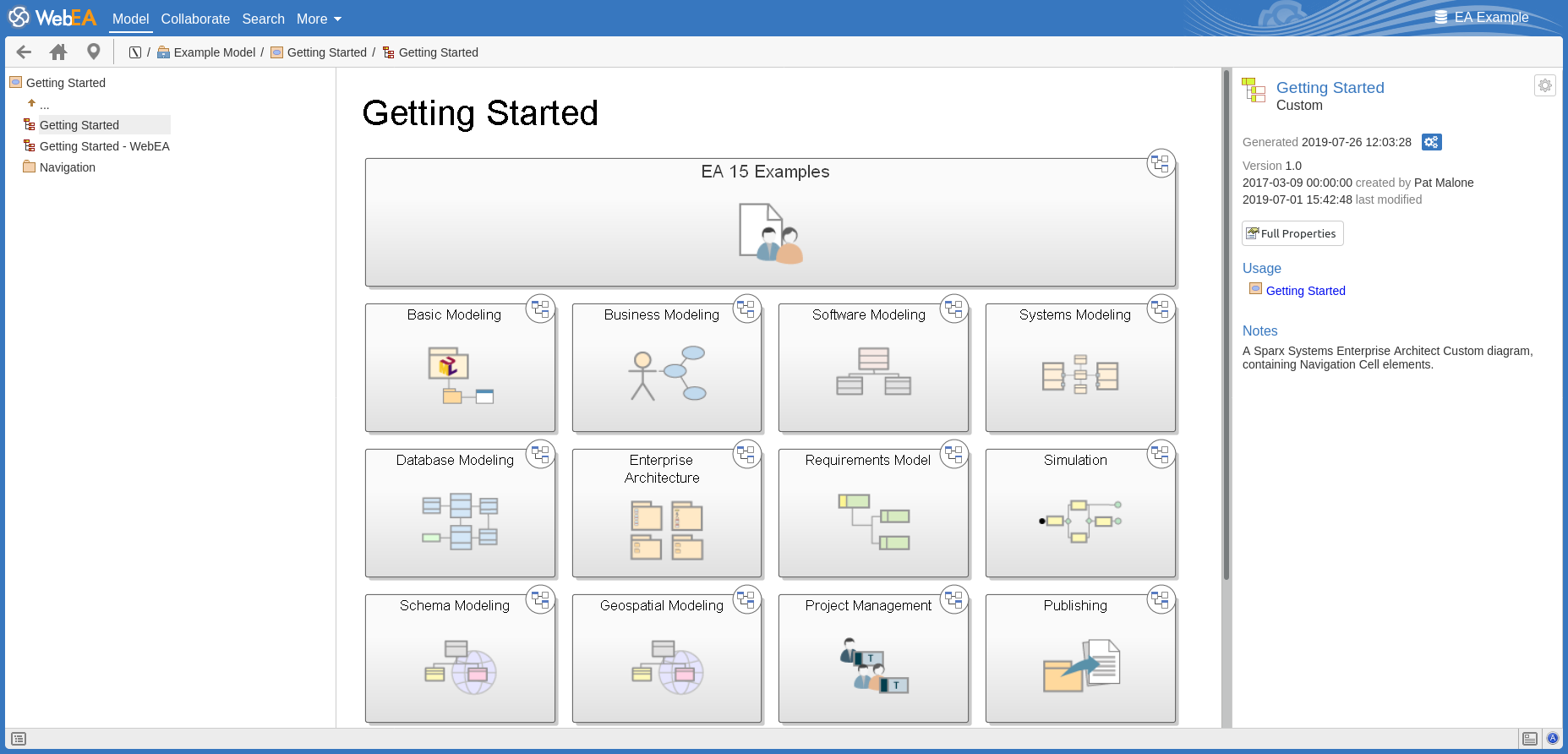This screenshot has width=1568, height=754.
Task: Click diagram link icon on EA 15 Examples
Action: coord(1161,163)
